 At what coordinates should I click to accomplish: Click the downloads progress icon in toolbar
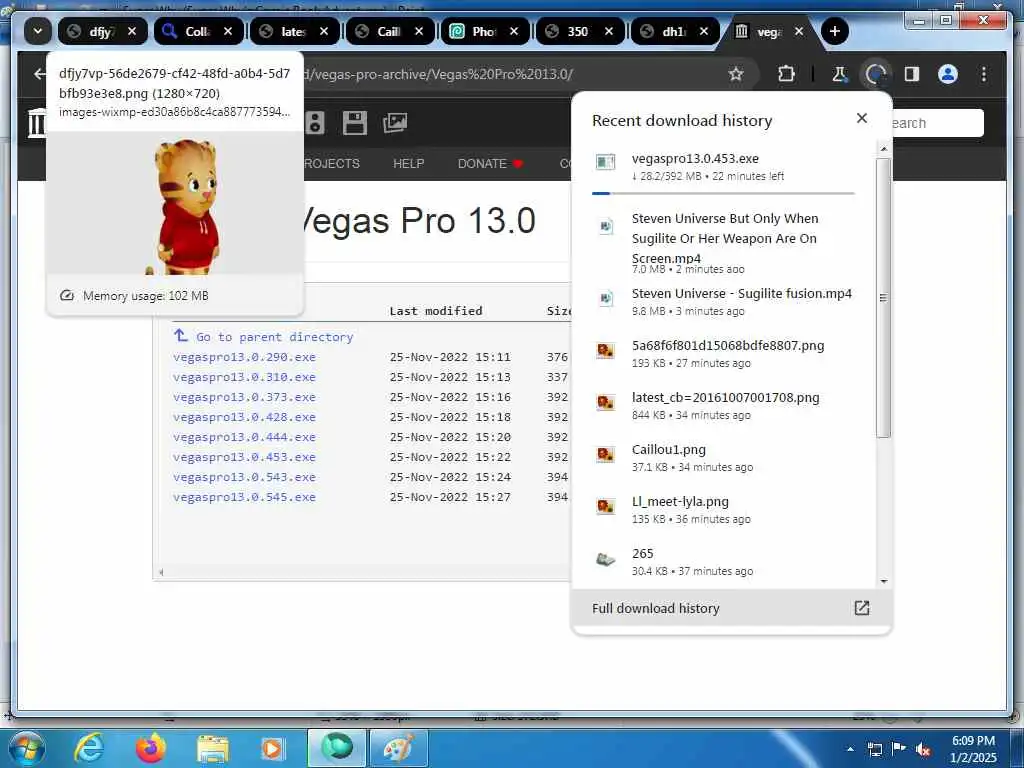876,74
